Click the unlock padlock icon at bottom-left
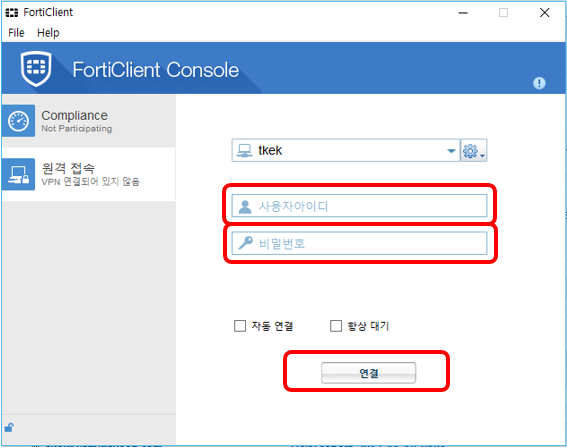Viewport: 567px width, 448px height. (x=9, y=428)
